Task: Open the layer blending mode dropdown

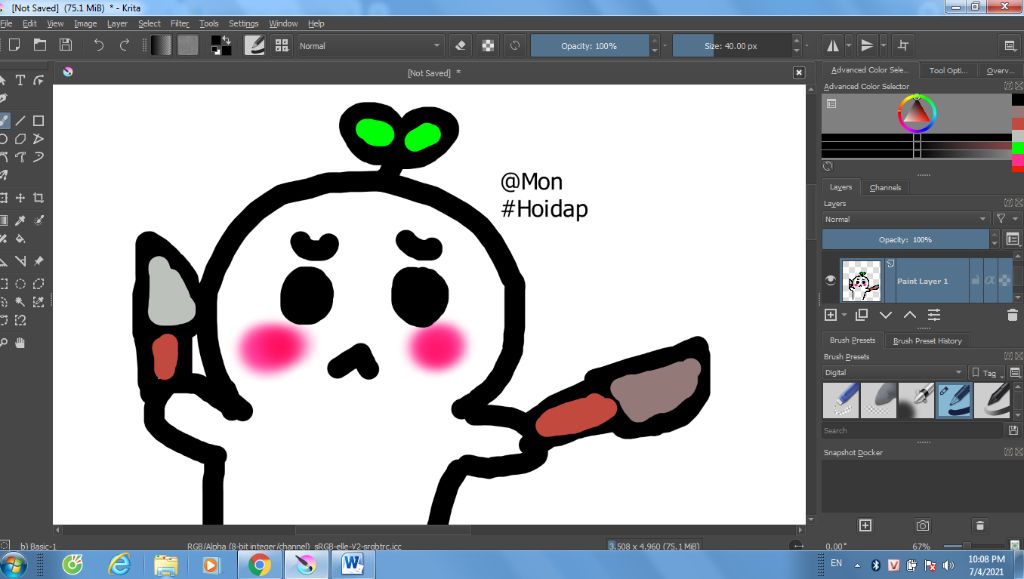Action: point(905,219)
